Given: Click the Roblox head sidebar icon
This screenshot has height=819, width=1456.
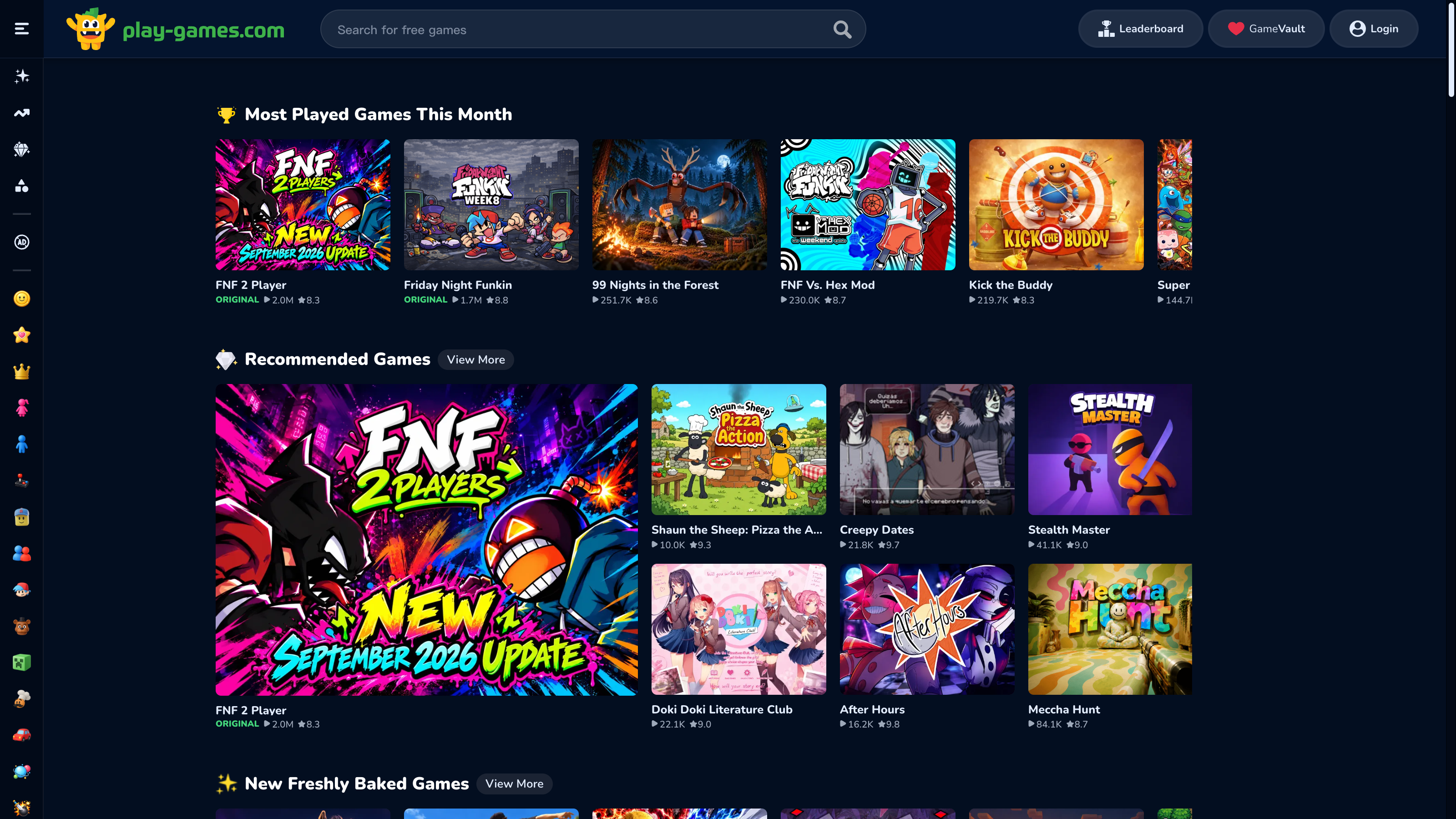Looking at the screenshot, I should [x=21, y=517].
